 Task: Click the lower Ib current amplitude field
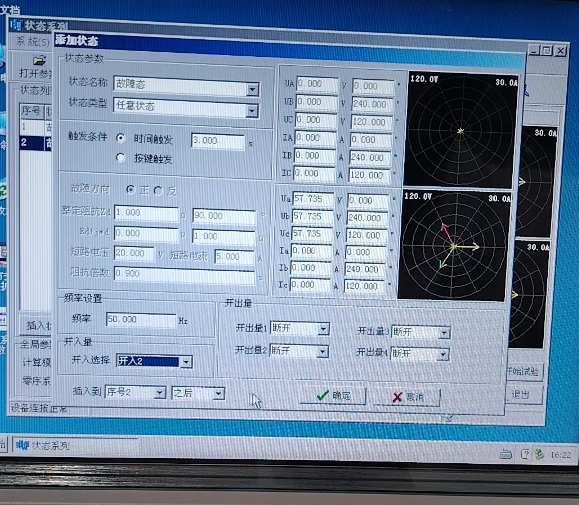coord(311,268)
